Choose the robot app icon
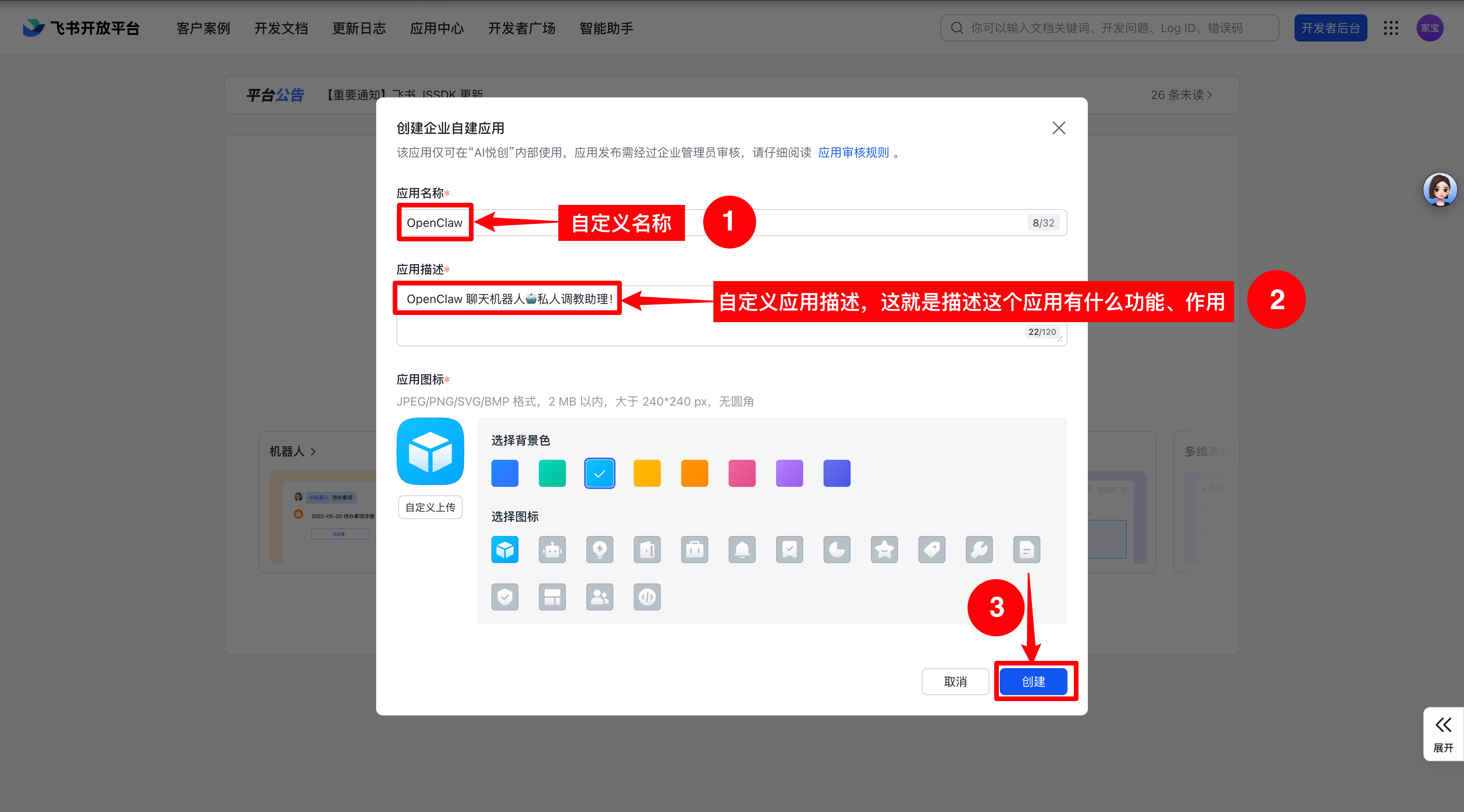Viewport: 1464px width, 812px height. [x=552, y=549]
